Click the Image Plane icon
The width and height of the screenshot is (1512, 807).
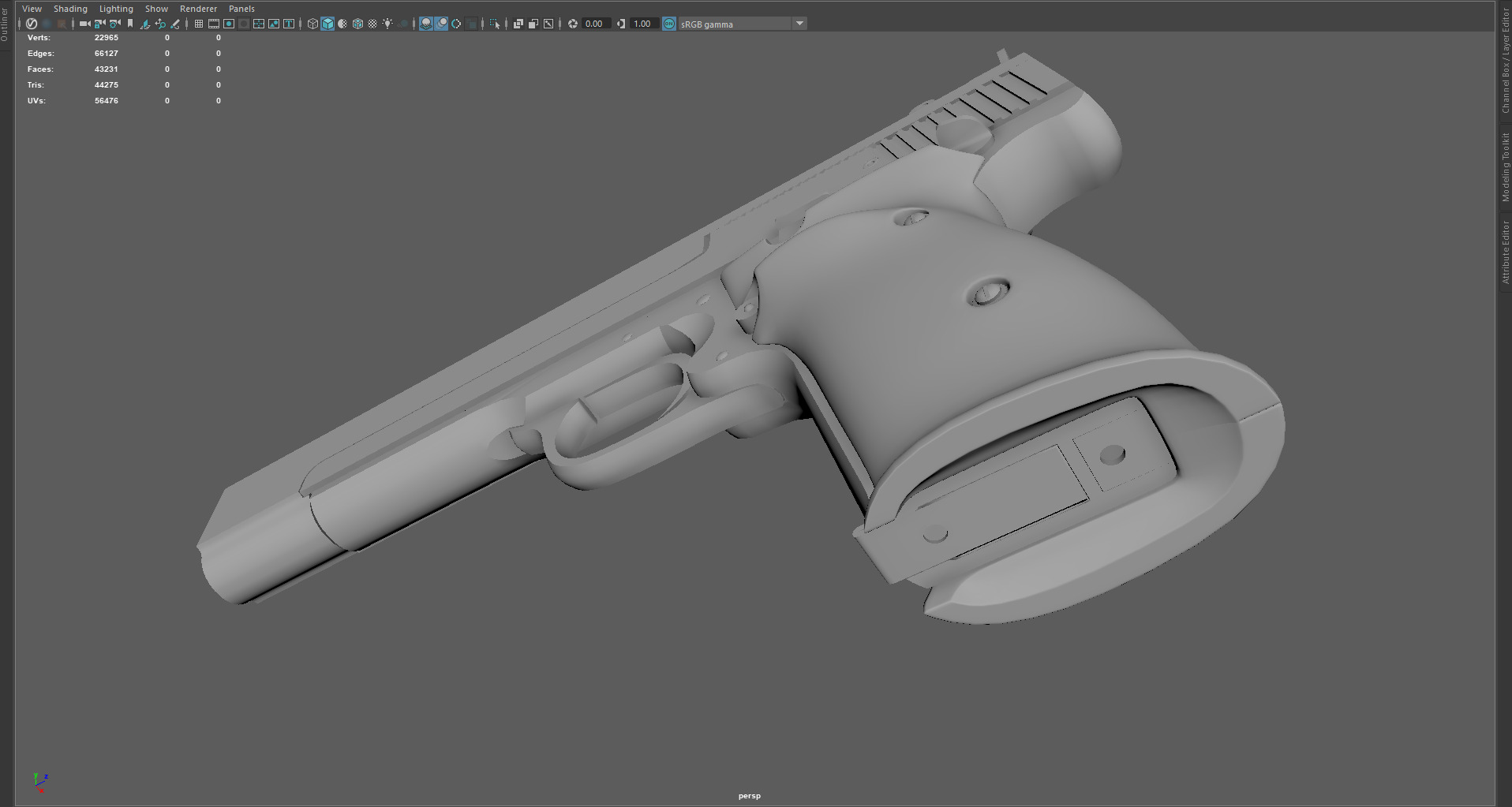(x=145, y=24)
